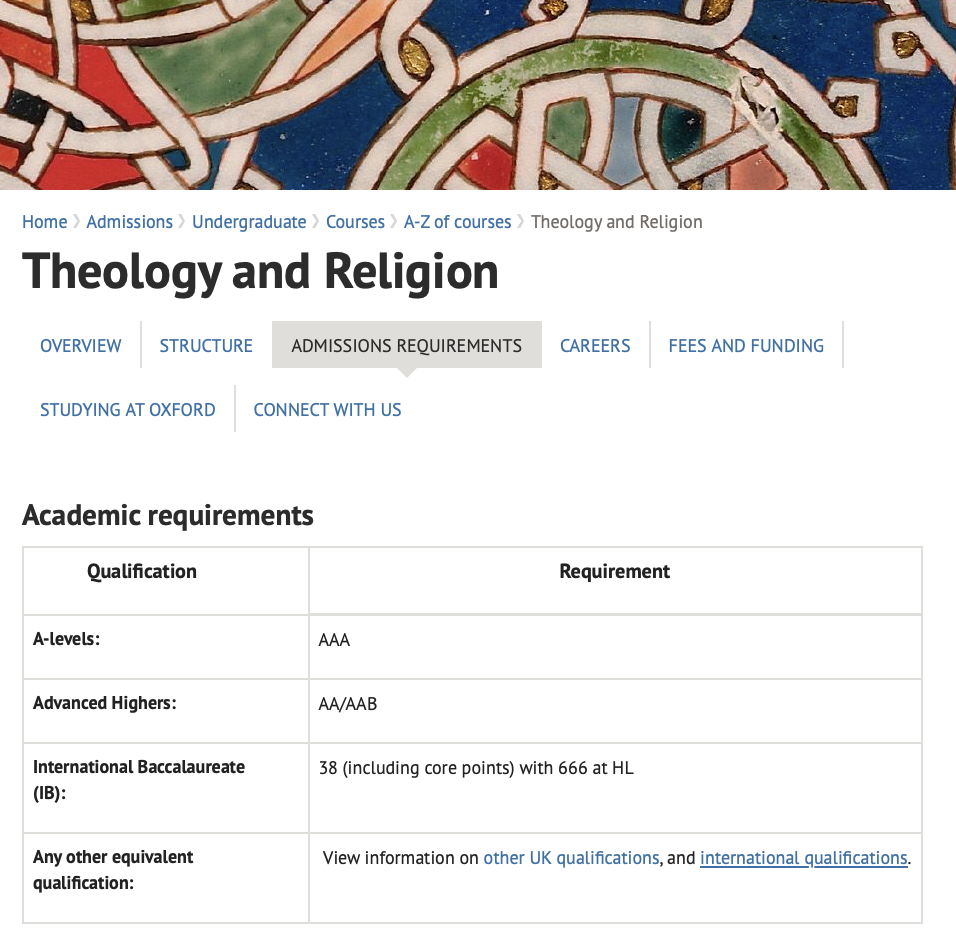Image resolution: width=956 pixels, height=937 pixels.
Task: Click the decorative banner image
Action: (x=478, y=94)
